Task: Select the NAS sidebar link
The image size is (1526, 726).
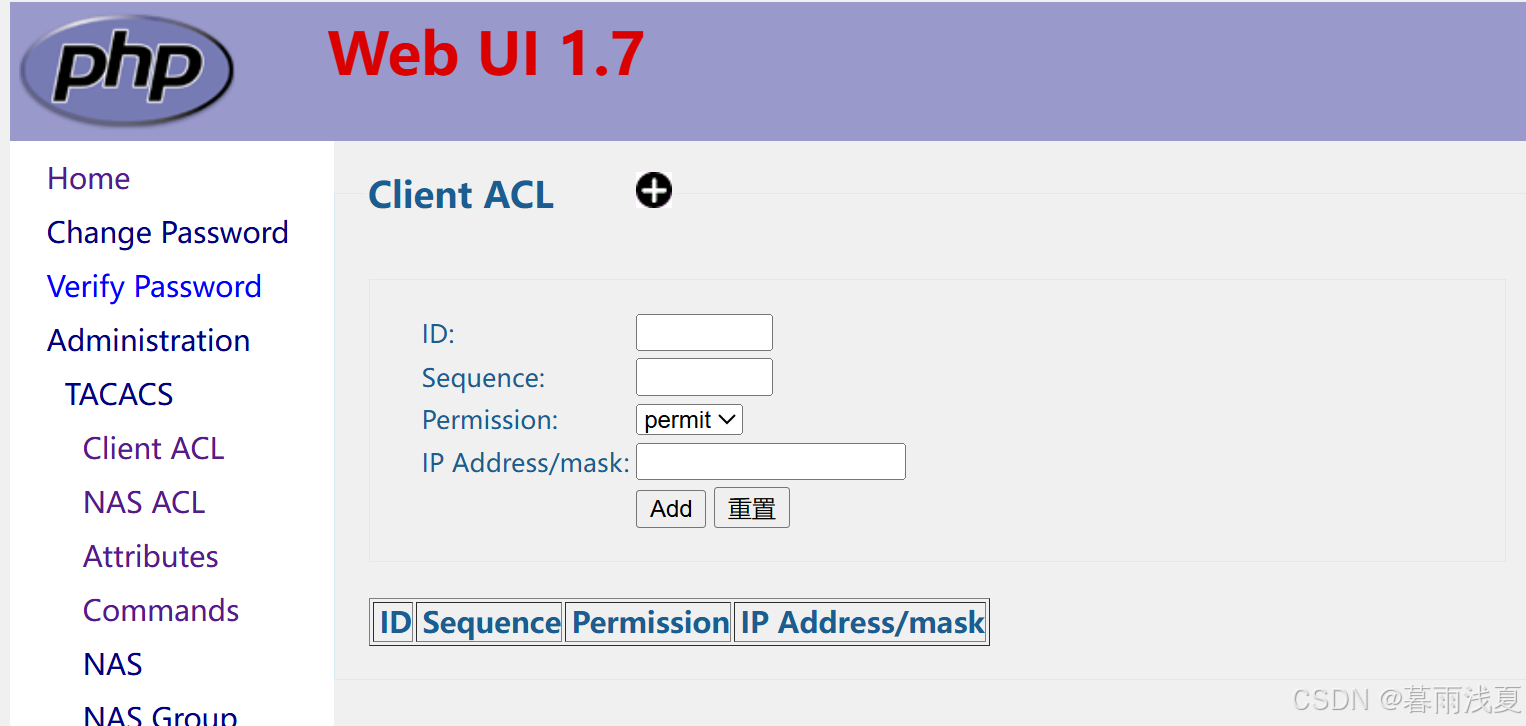Action: (112, 664)
